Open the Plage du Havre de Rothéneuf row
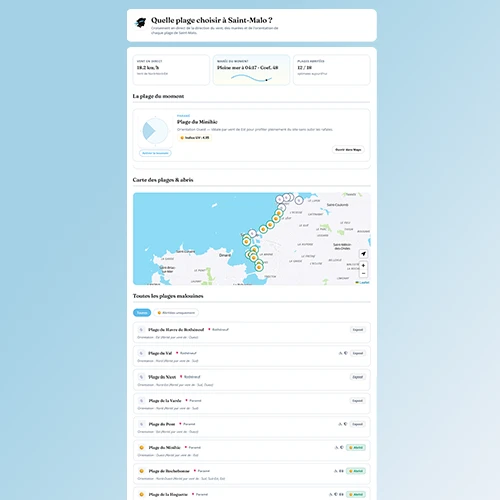 [x=252, y=333]
